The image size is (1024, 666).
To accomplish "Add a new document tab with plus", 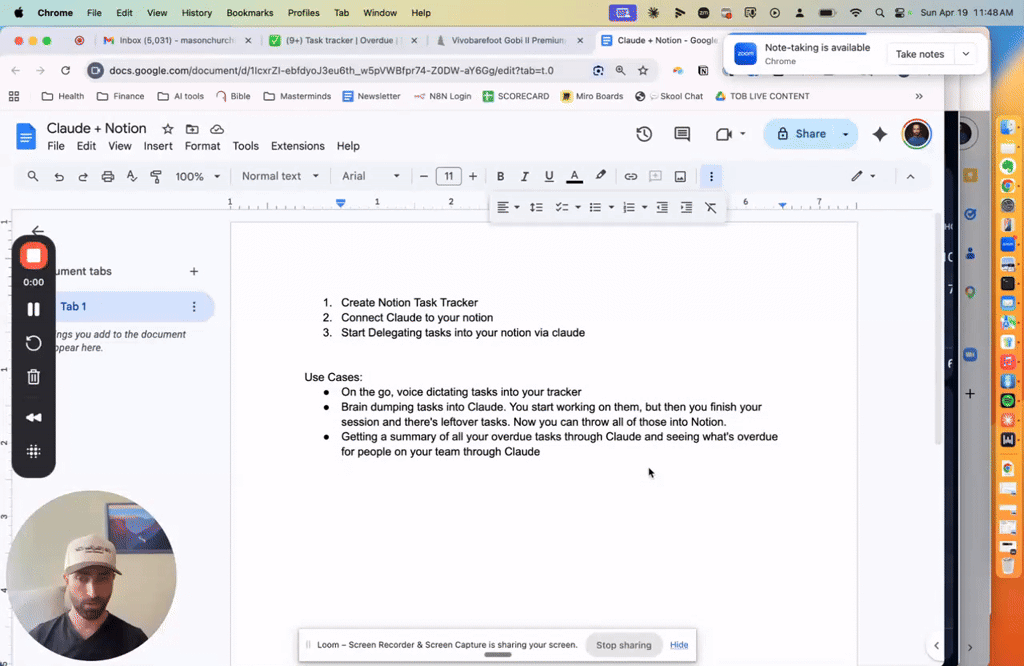I will coord(194,272).
